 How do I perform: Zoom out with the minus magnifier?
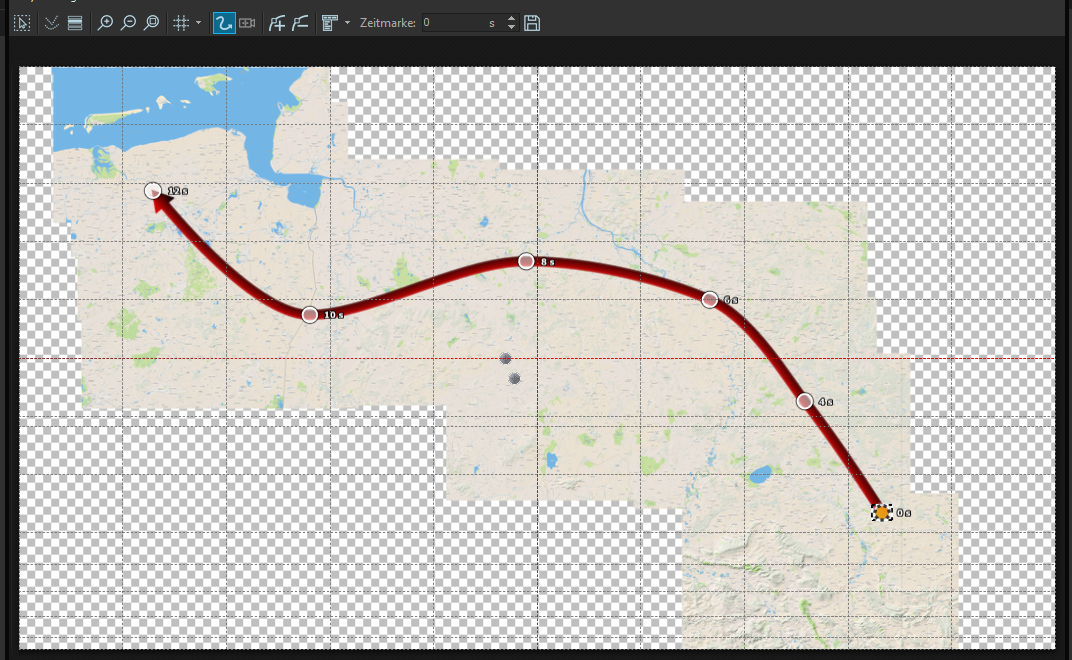click(x=128, y=22)
